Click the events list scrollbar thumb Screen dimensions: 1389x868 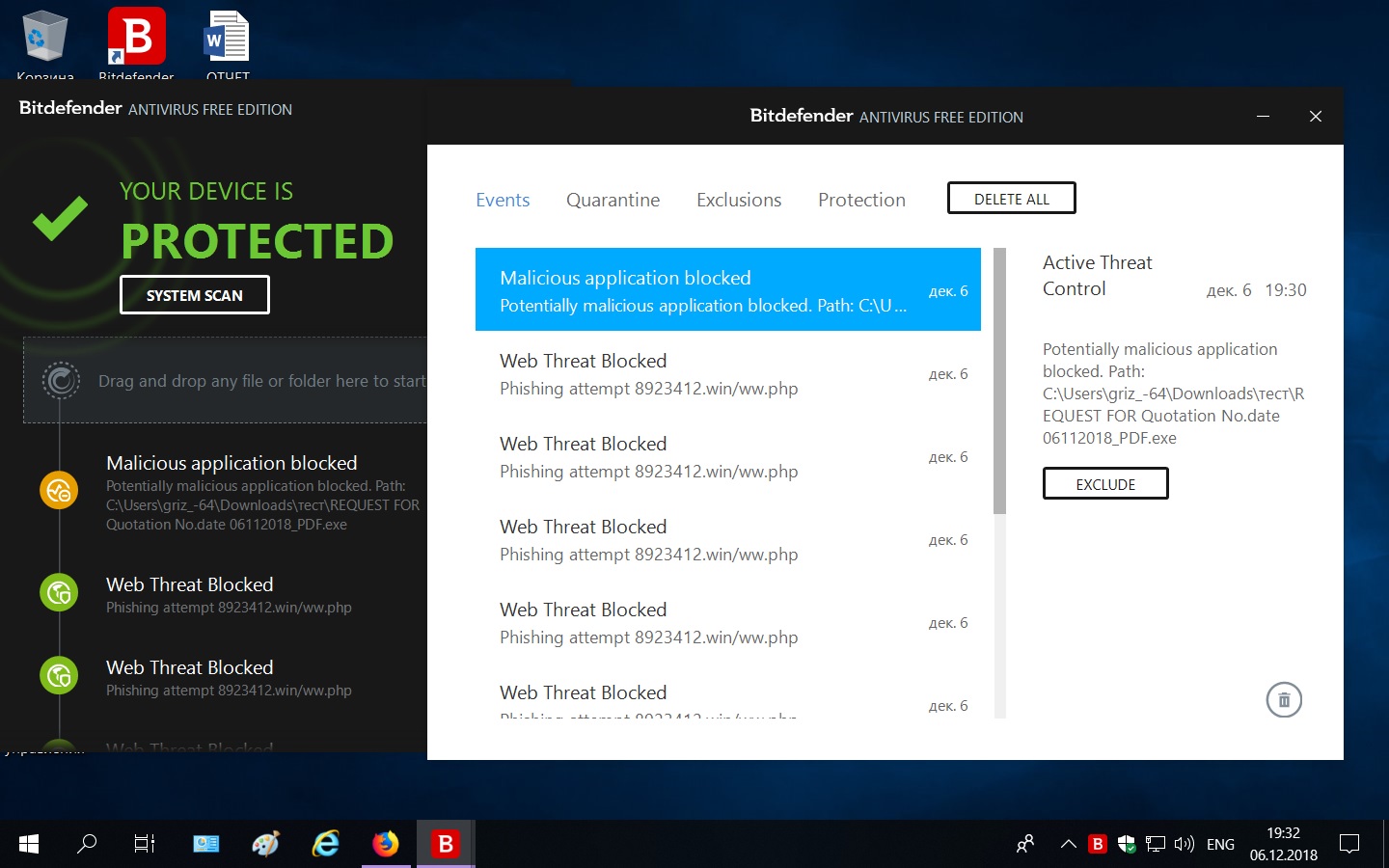pos(999,381)
